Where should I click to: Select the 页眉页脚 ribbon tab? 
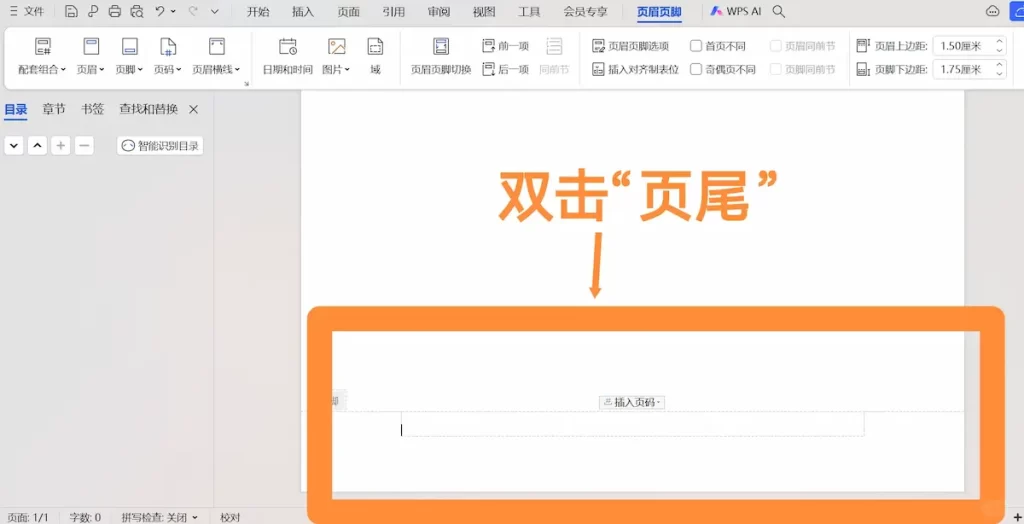pyautogui.click(x=660, y=12)
